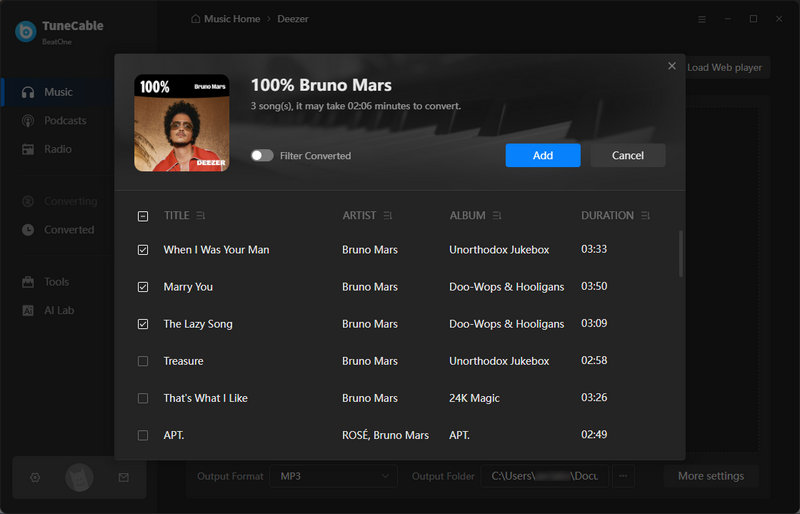Image resolution: width=800 pixels, height=514 pixels.
Task: Sort songs by DURATION column icon
Action: click(x=645, y=216)
